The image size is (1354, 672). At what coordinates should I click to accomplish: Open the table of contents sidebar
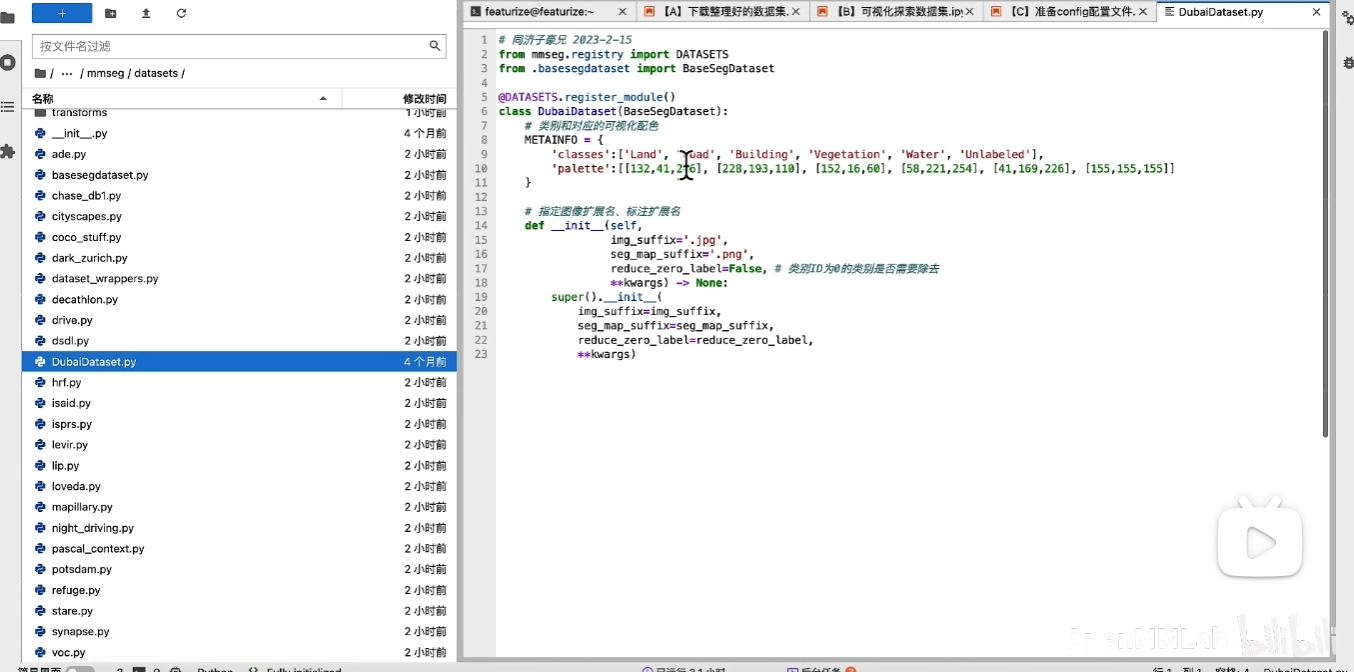(8, 107)
